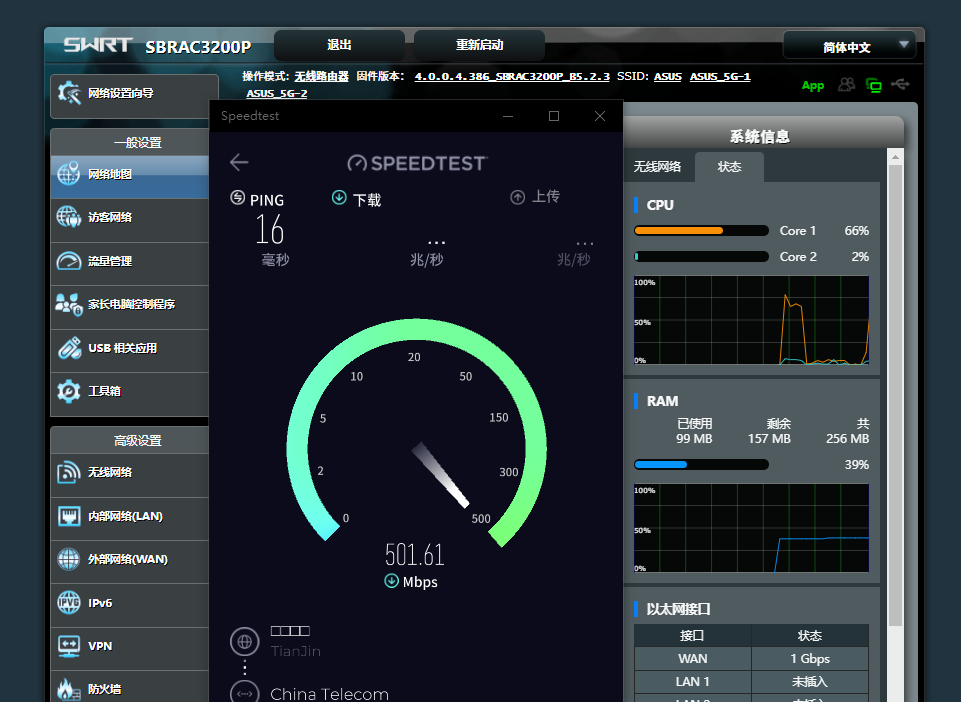
Task: Click the parental controls icon
Action: tap(69, 304)
